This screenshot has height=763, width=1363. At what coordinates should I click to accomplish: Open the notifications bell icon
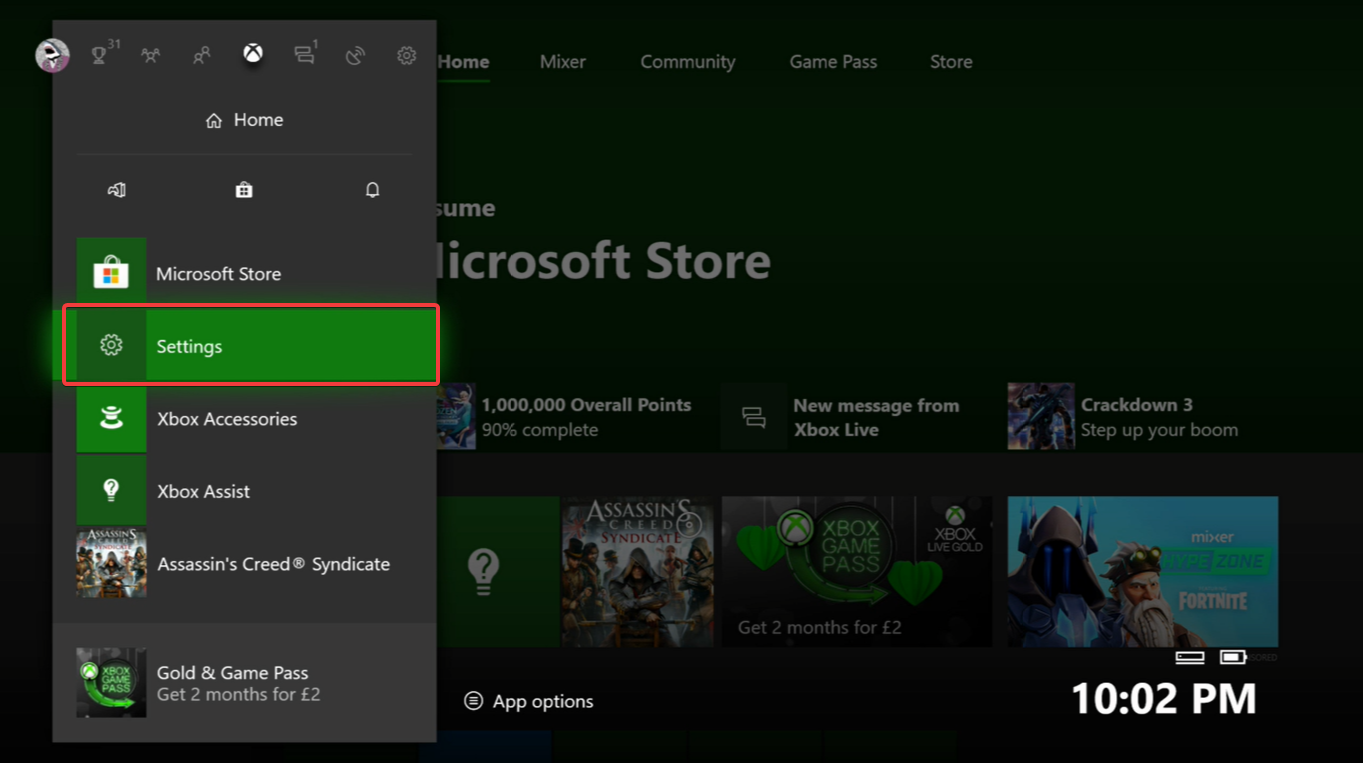(372, 190)
